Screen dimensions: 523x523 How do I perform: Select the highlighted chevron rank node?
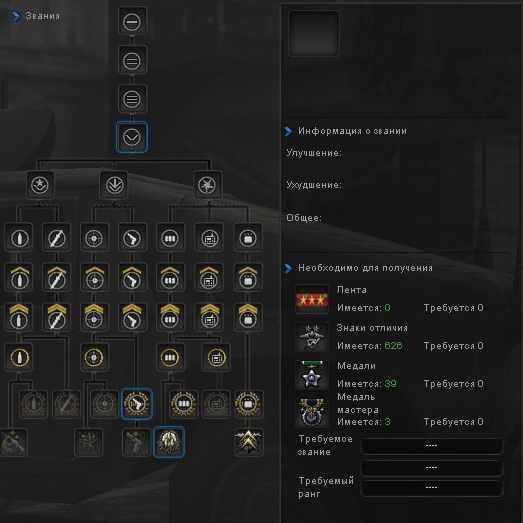[132, 137]
